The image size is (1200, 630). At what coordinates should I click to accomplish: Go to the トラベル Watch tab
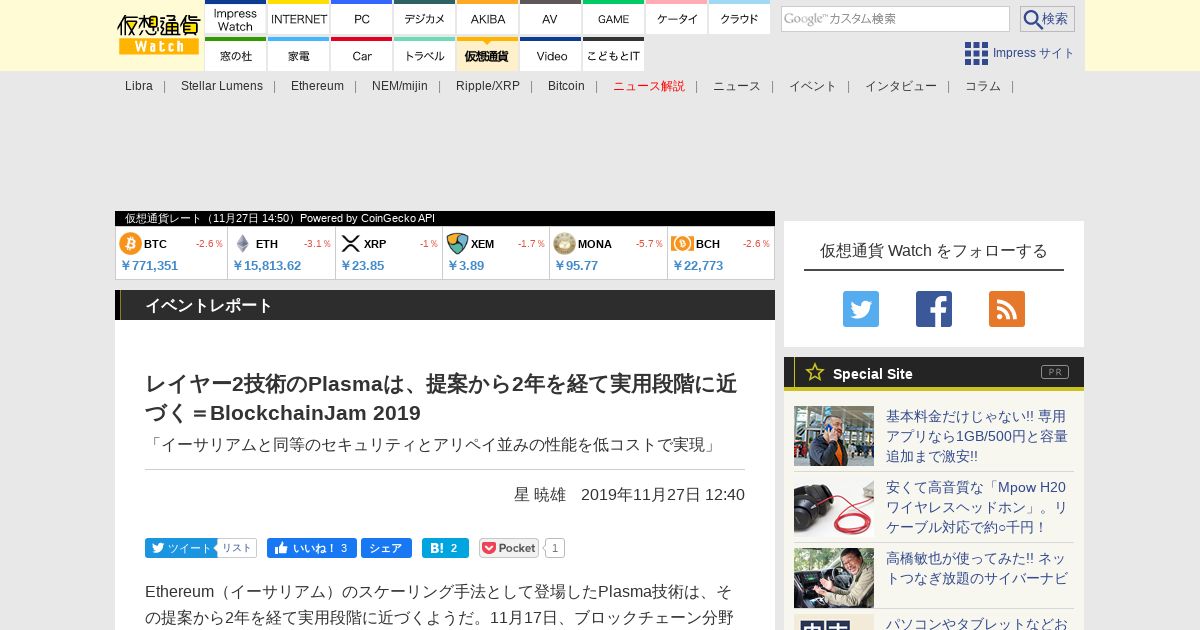coord(425,55)
